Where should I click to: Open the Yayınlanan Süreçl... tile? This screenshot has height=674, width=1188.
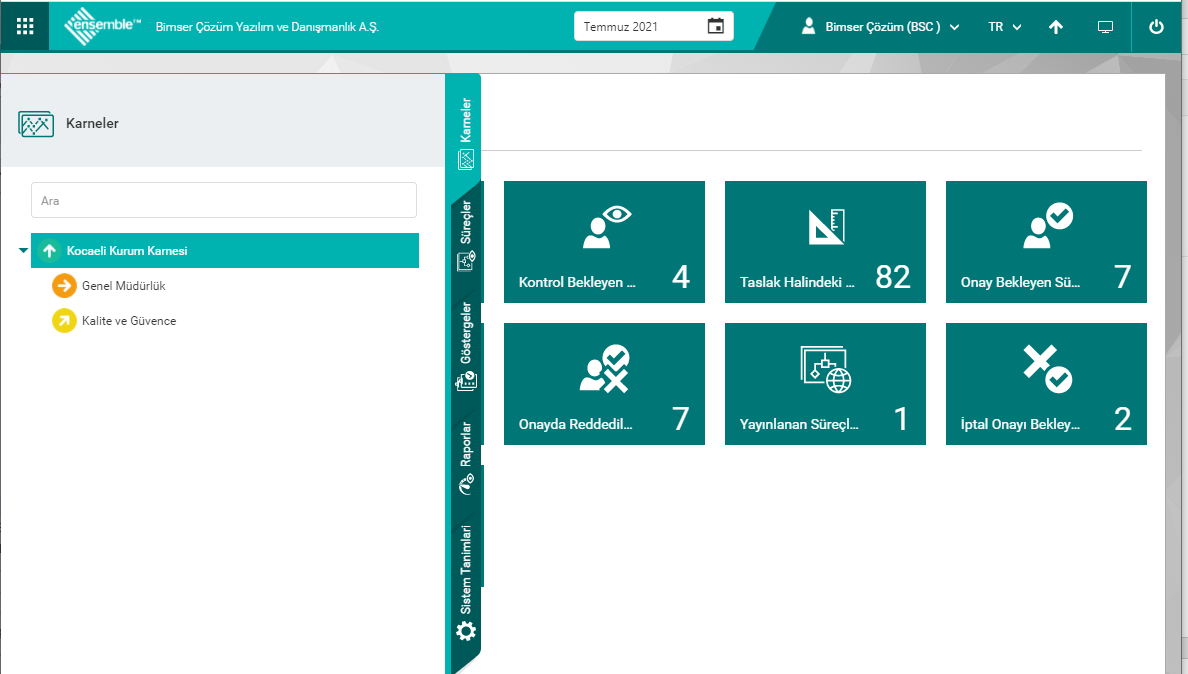pyautogui.click(x=825, y=384)
